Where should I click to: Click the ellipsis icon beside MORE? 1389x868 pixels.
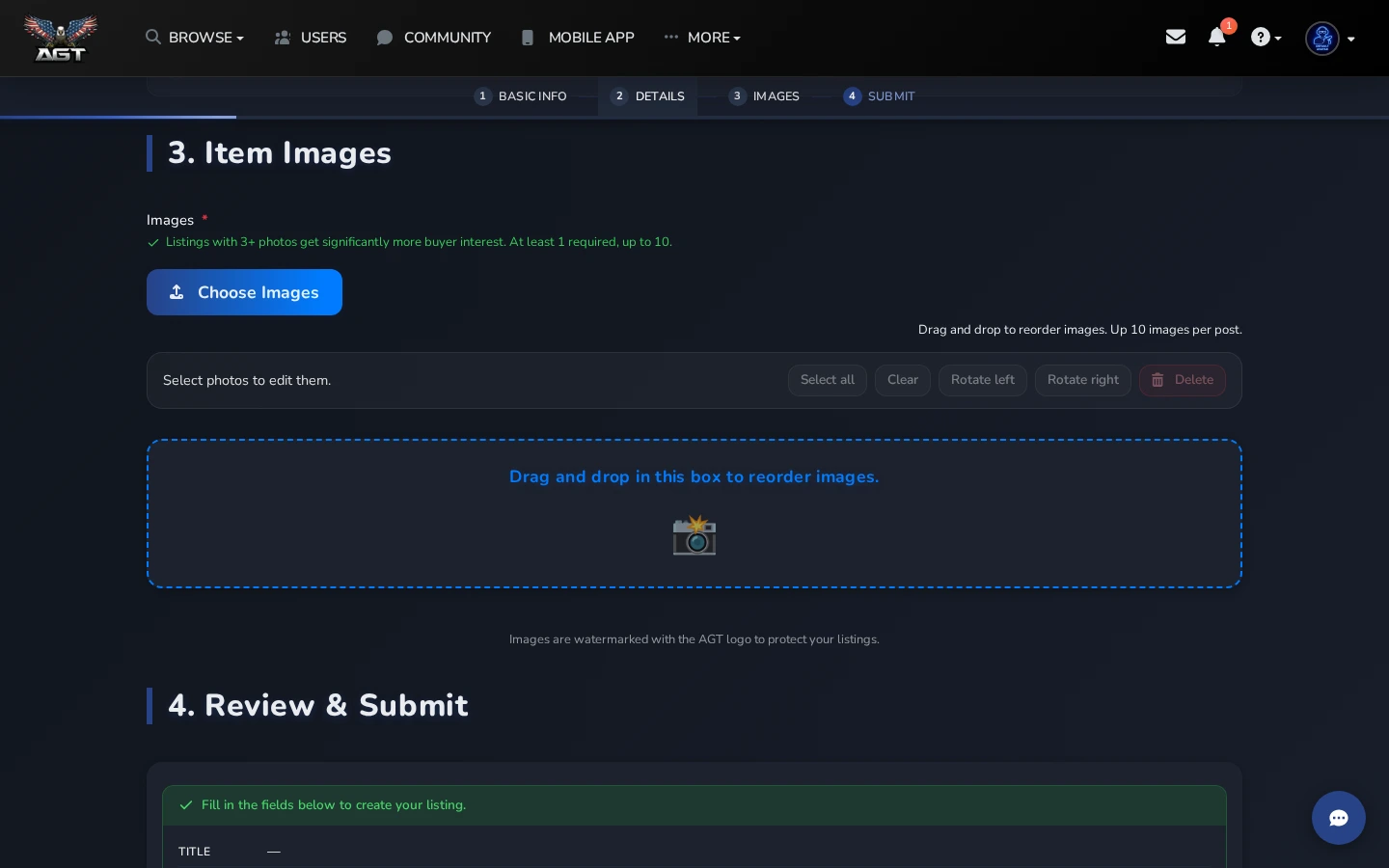click(671, 37)
